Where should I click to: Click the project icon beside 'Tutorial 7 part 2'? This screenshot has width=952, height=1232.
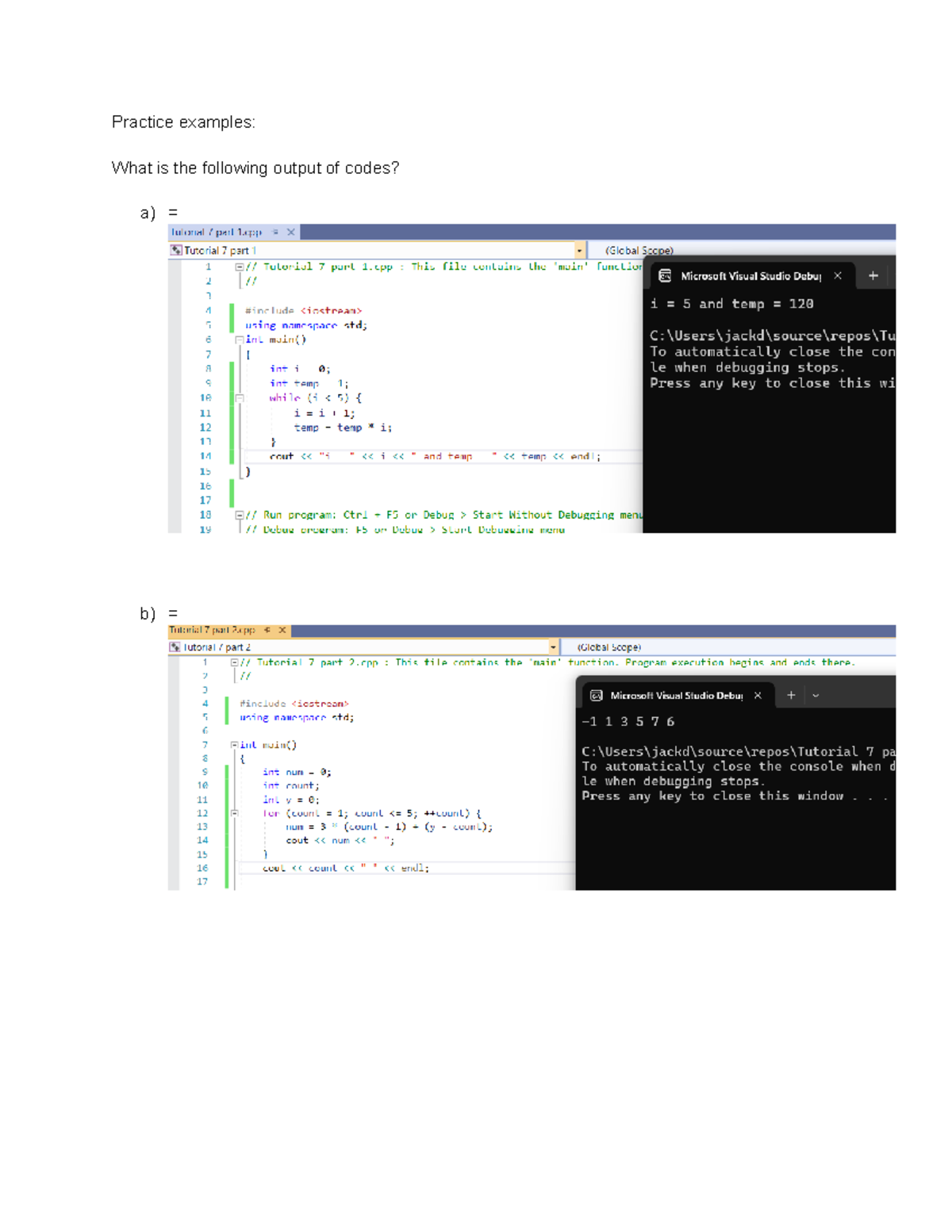[x=175, y=647]
